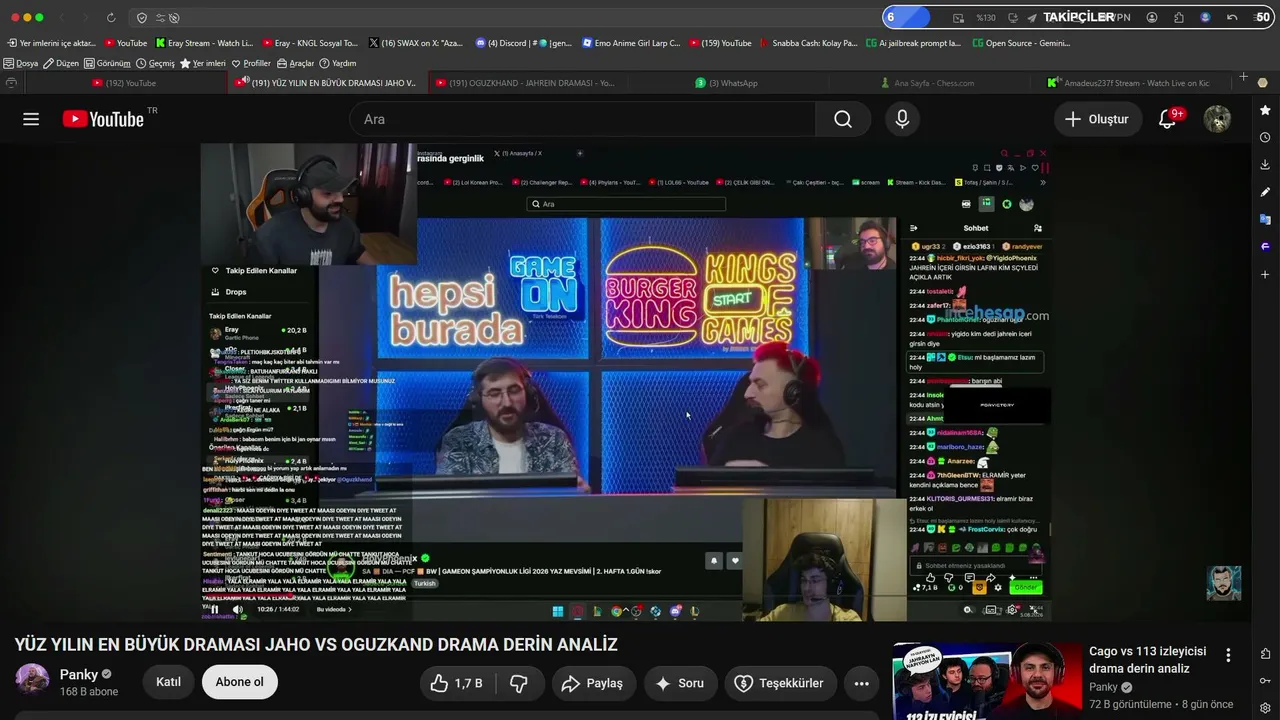Viewport: 1280px width, 720px height.
Task: Open the translate panel in the sidebar
Action: pos(1265,219)
